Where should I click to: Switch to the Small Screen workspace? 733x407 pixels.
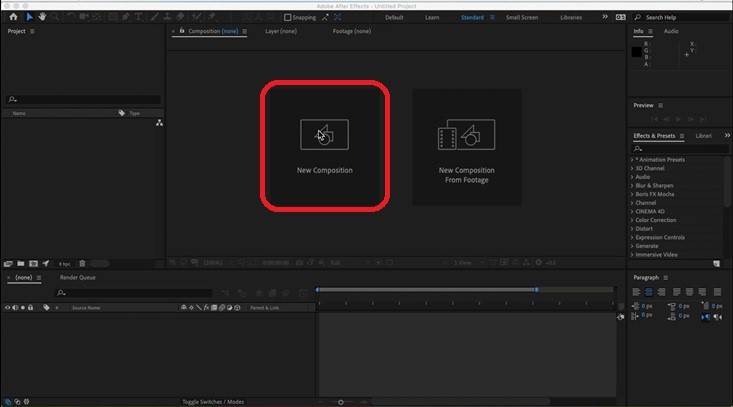point(522,17)
